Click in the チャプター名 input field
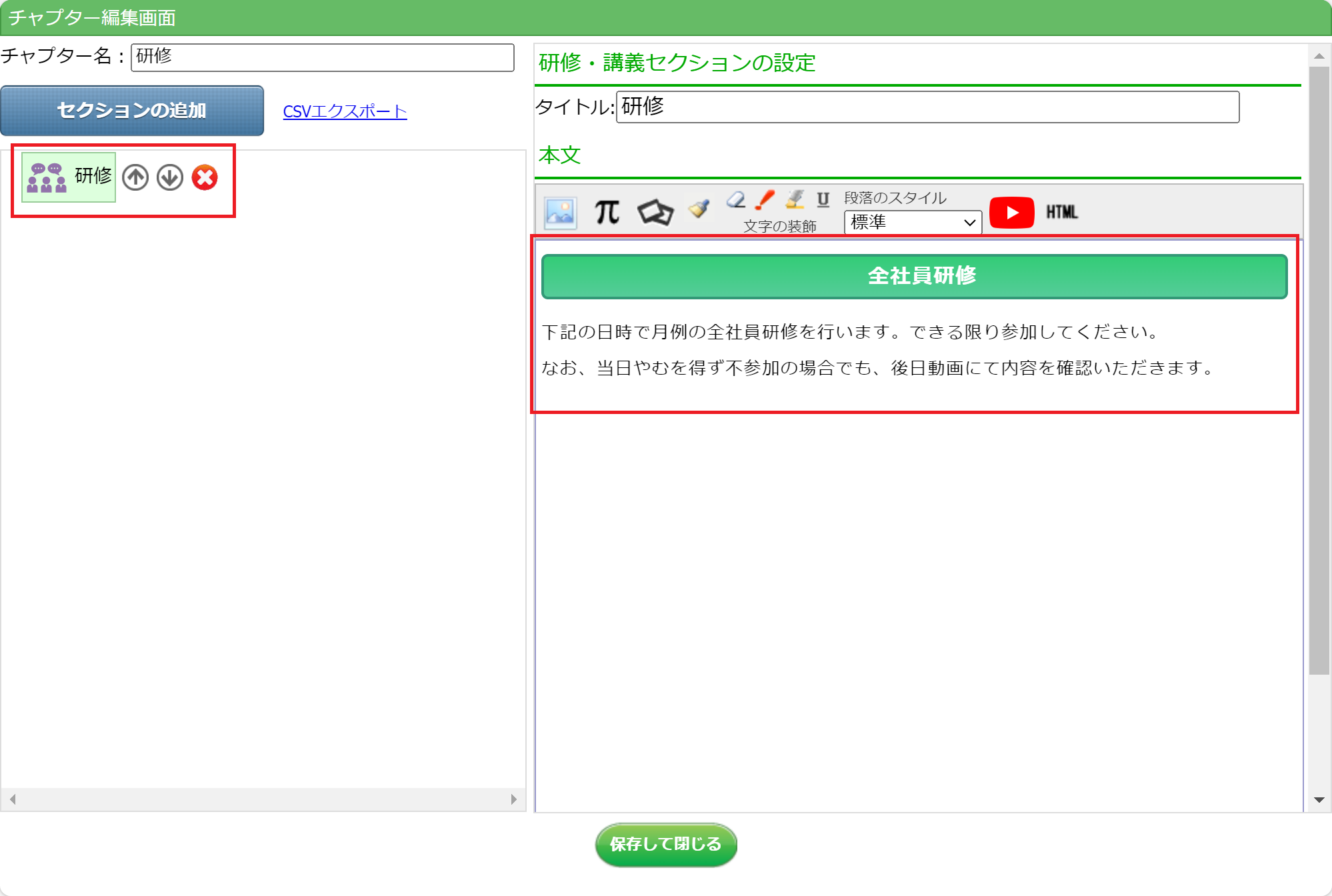Screen dimensions: 1332x896 point(322,57)
